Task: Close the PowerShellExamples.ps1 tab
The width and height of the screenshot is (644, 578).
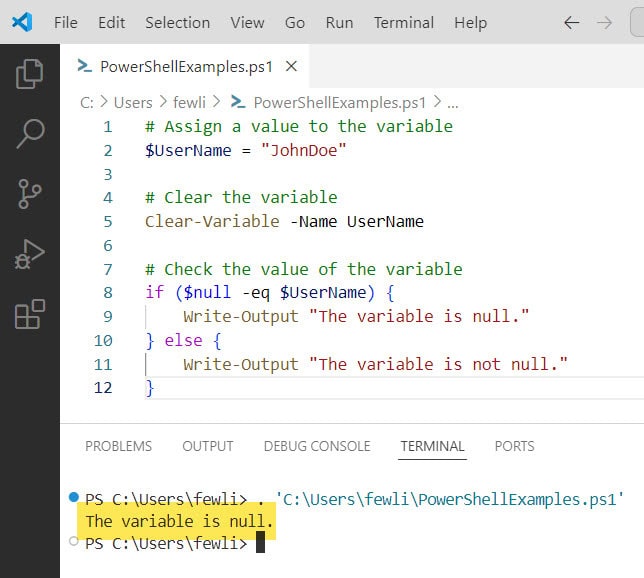Action: [x=291, y=66]
